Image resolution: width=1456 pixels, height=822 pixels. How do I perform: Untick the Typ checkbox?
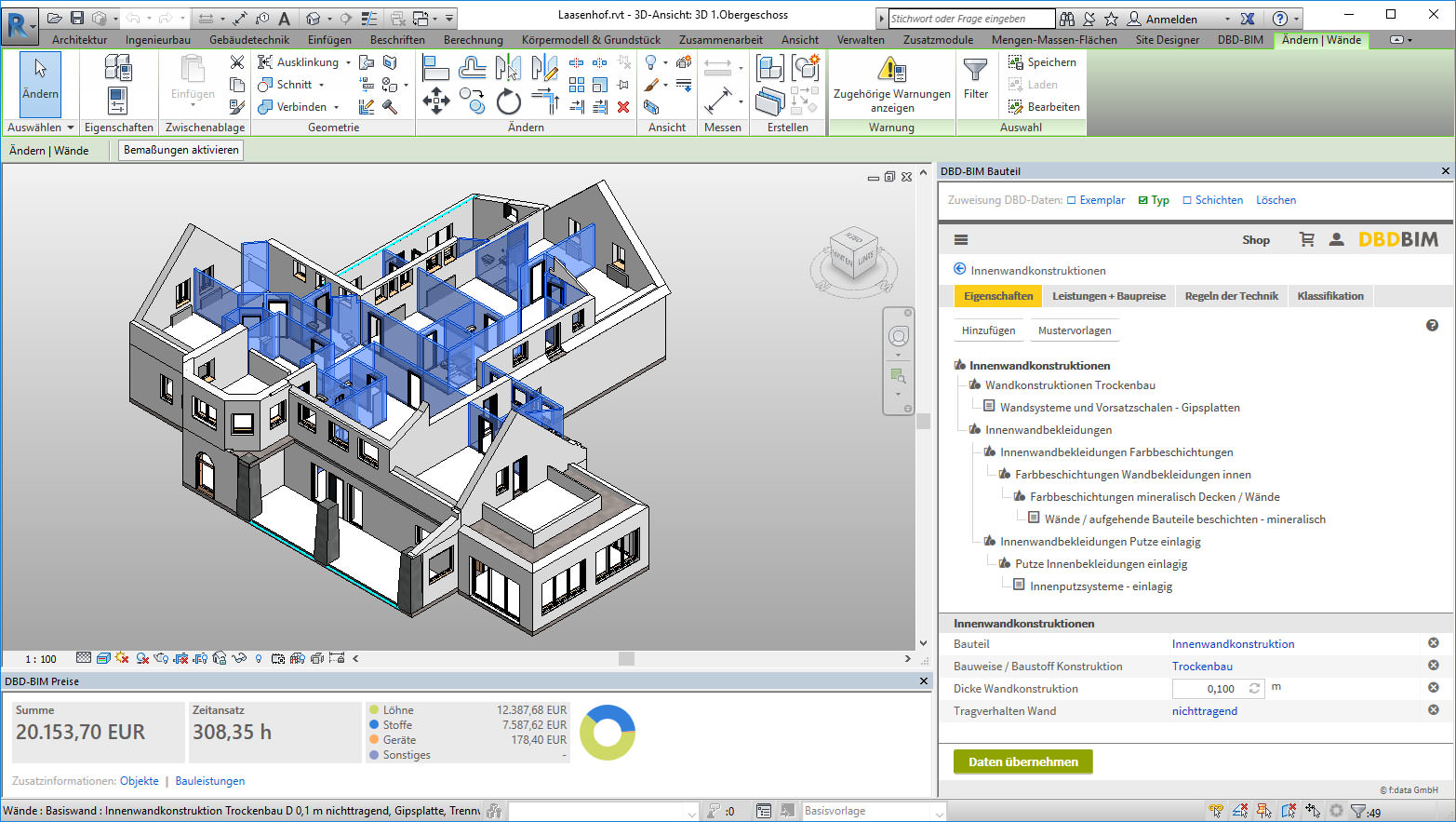click(1143, 200)
